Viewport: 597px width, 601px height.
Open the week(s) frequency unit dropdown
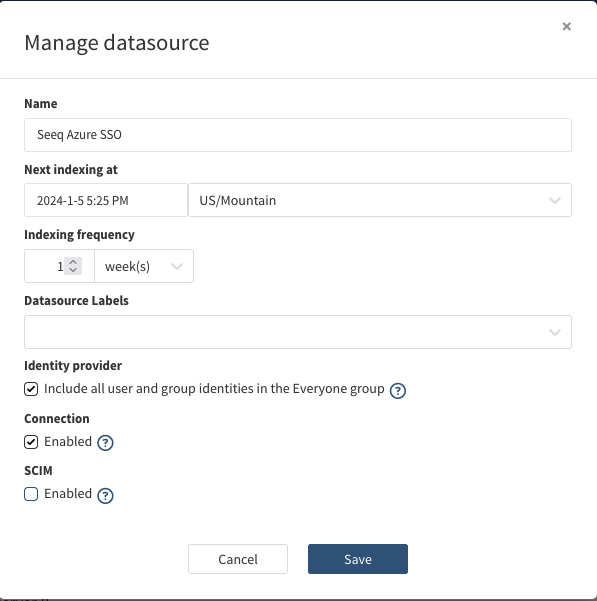point(144,266)
